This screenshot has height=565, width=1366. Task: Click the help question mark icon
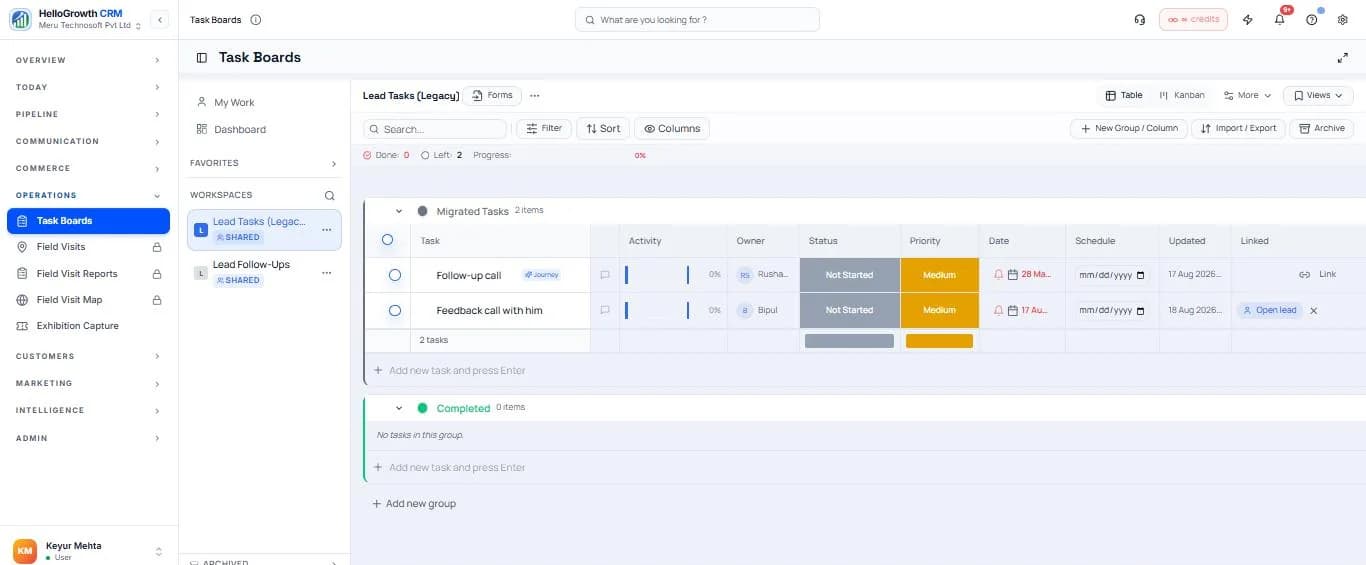pos(1312,20)
